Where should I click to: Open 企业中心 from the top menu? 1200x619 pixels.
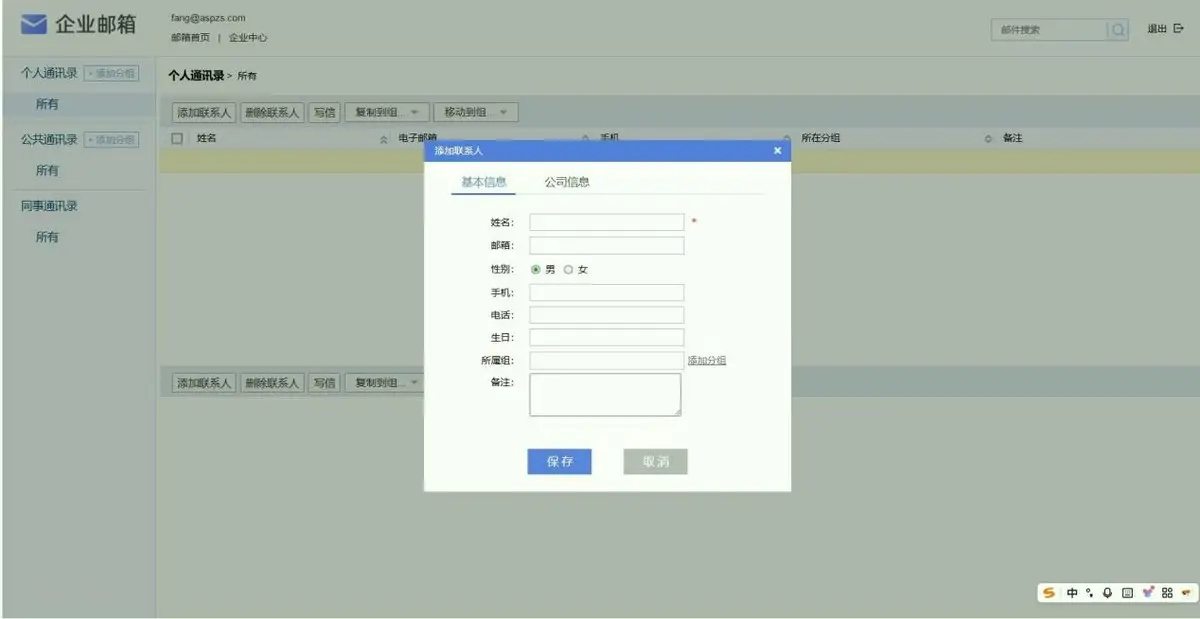(x=247, y=37)
